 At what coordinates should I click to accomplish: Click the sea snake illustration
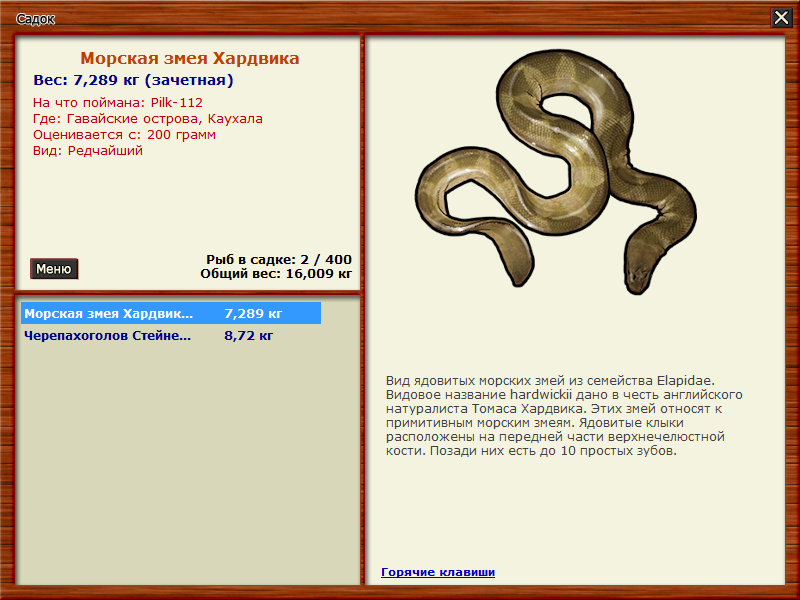[556, 172]
